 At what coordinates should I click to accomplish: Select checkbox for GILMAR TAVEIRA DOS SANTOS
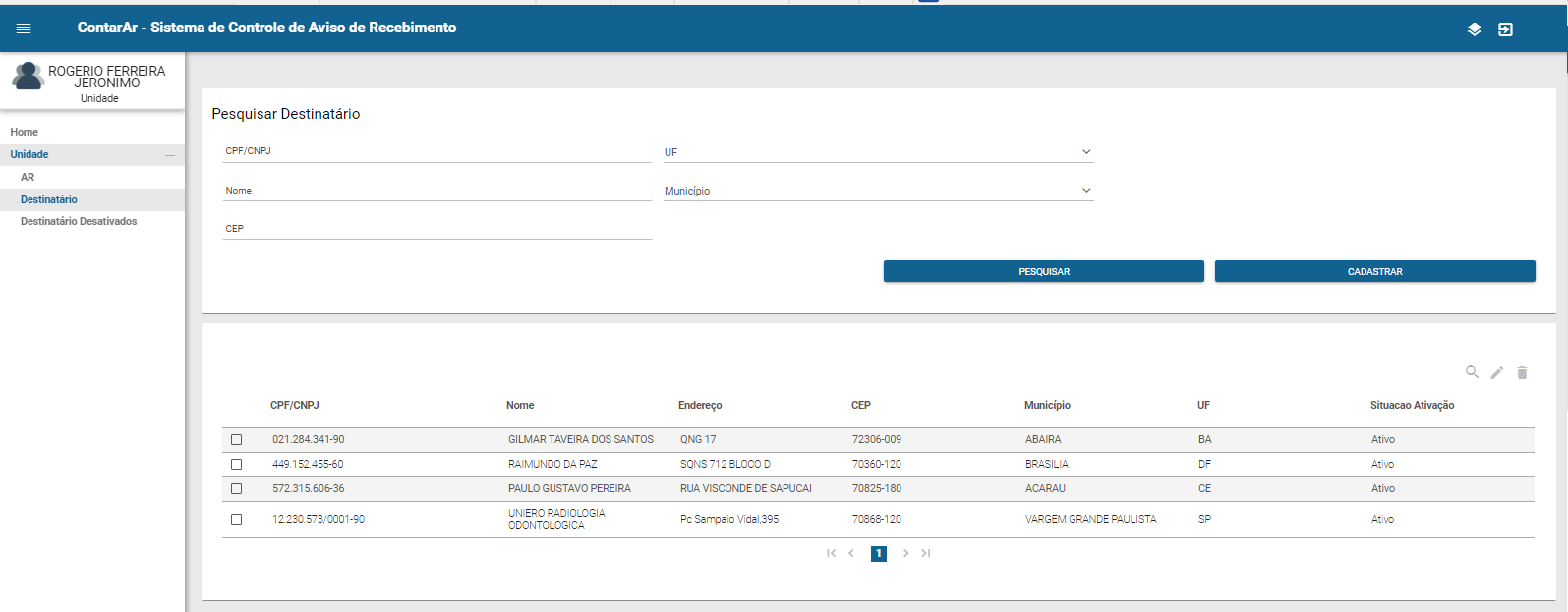click(x=236, y=439)
